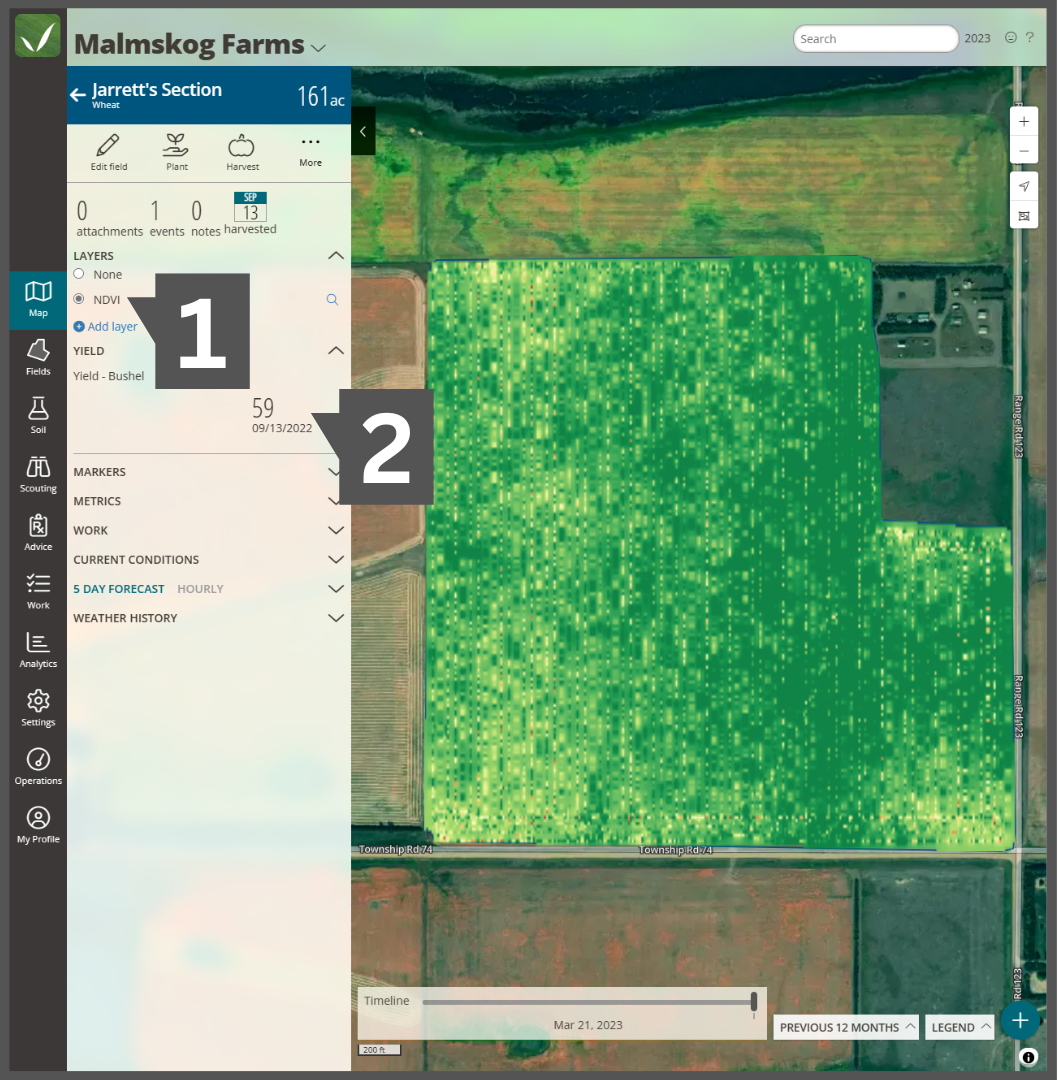The width and height of the screenshot is (1058, 1080).
Task: Click the green leaf app logo
Action: coord(37,35)
